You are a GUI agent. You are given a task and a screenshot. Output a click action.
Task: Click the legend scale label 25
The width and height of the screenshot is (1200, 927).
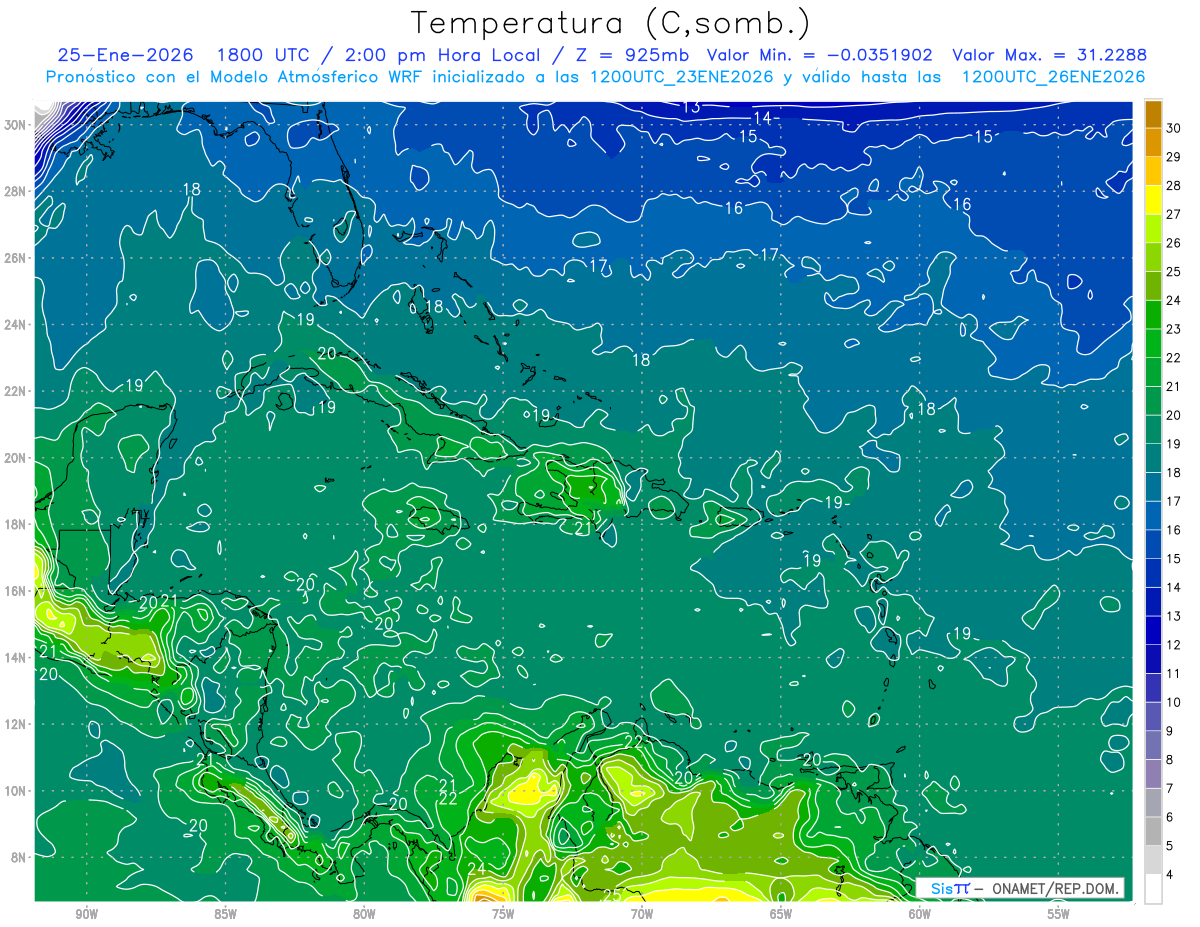click(x=1173, y=272)
